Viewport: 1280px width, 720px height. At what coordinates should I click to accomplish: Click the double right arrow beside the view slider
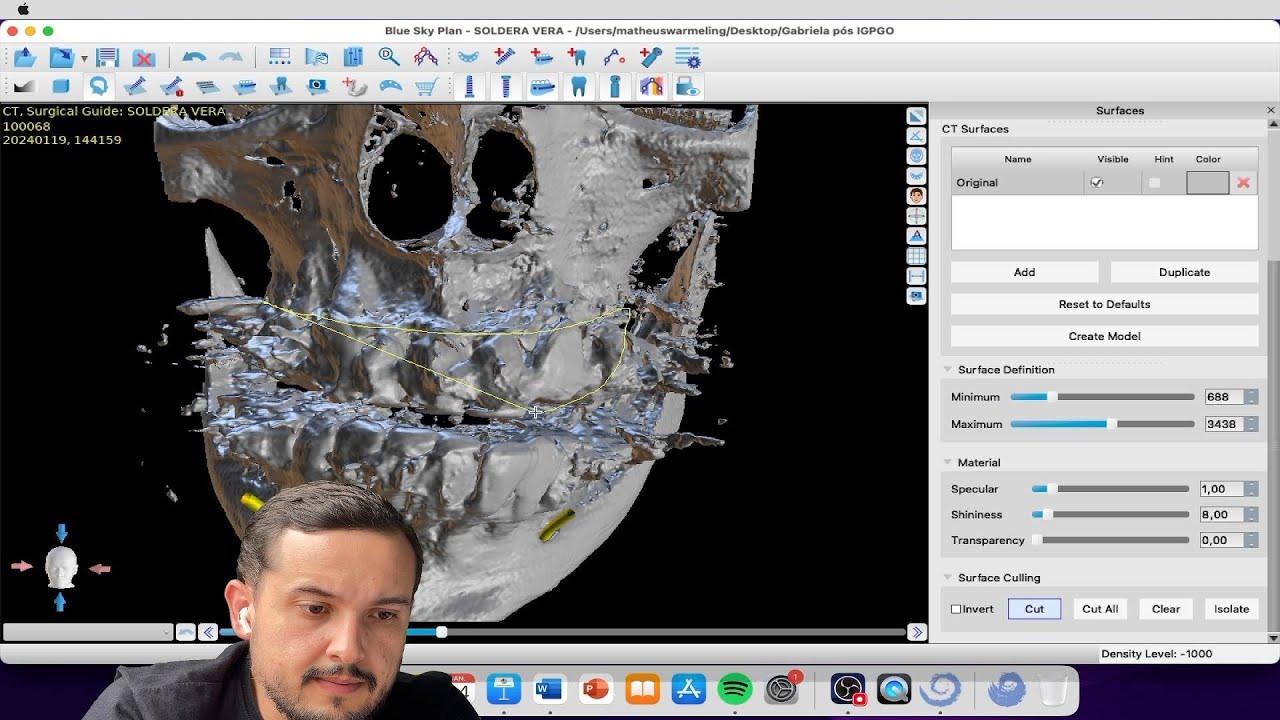pos(916,632)
